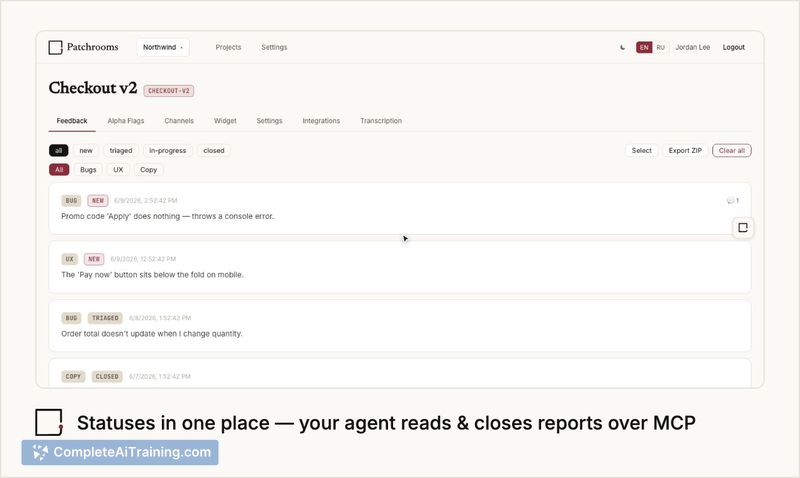800x478 pixels.
Task: Switch to the Channels tab
Action: coord(179,121)
